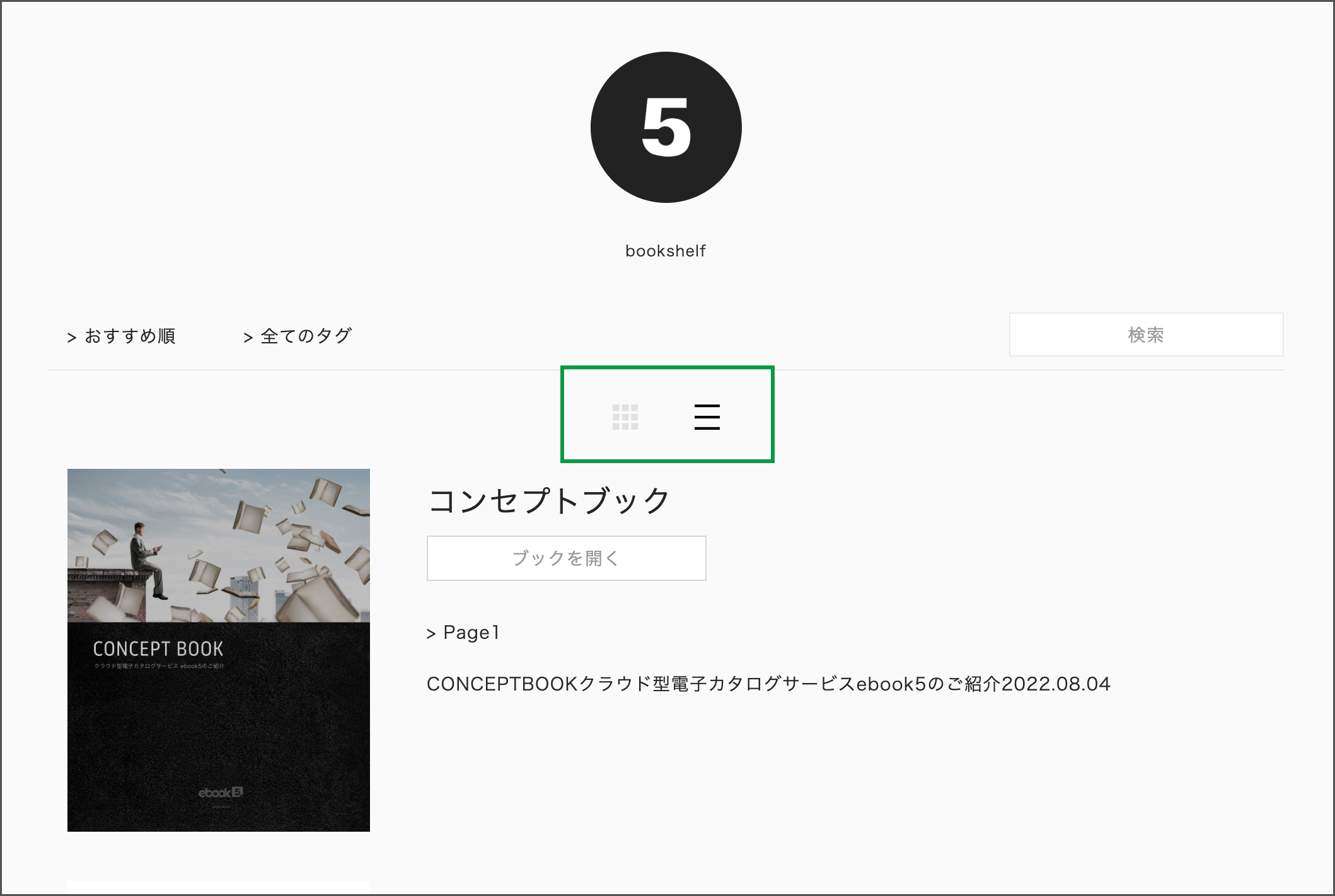Viewport: 1335px width, 896px height.
Task: Open the Page1 link
Action: point(463,632)
